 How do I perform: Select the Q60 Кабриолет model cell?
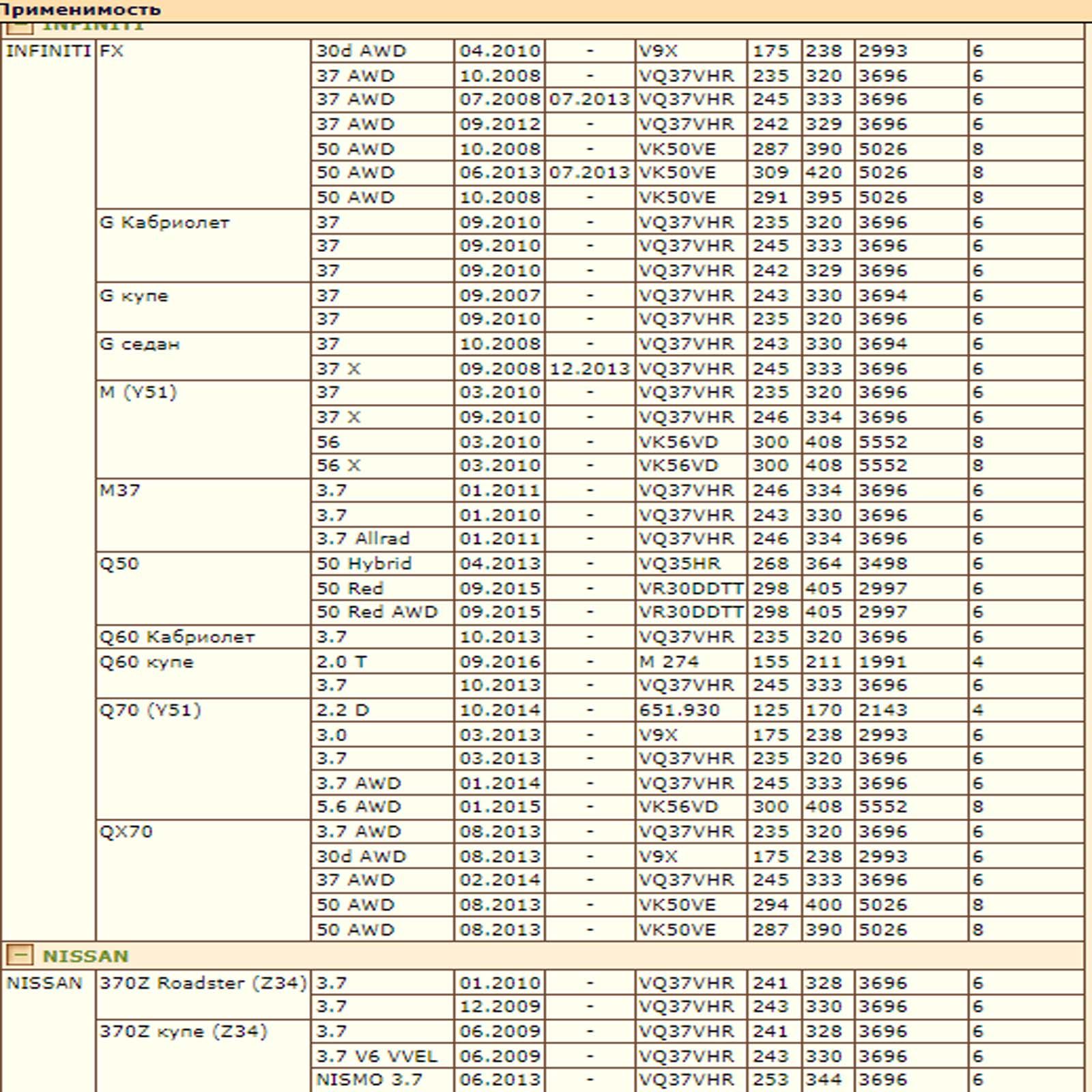pos(177,637)
